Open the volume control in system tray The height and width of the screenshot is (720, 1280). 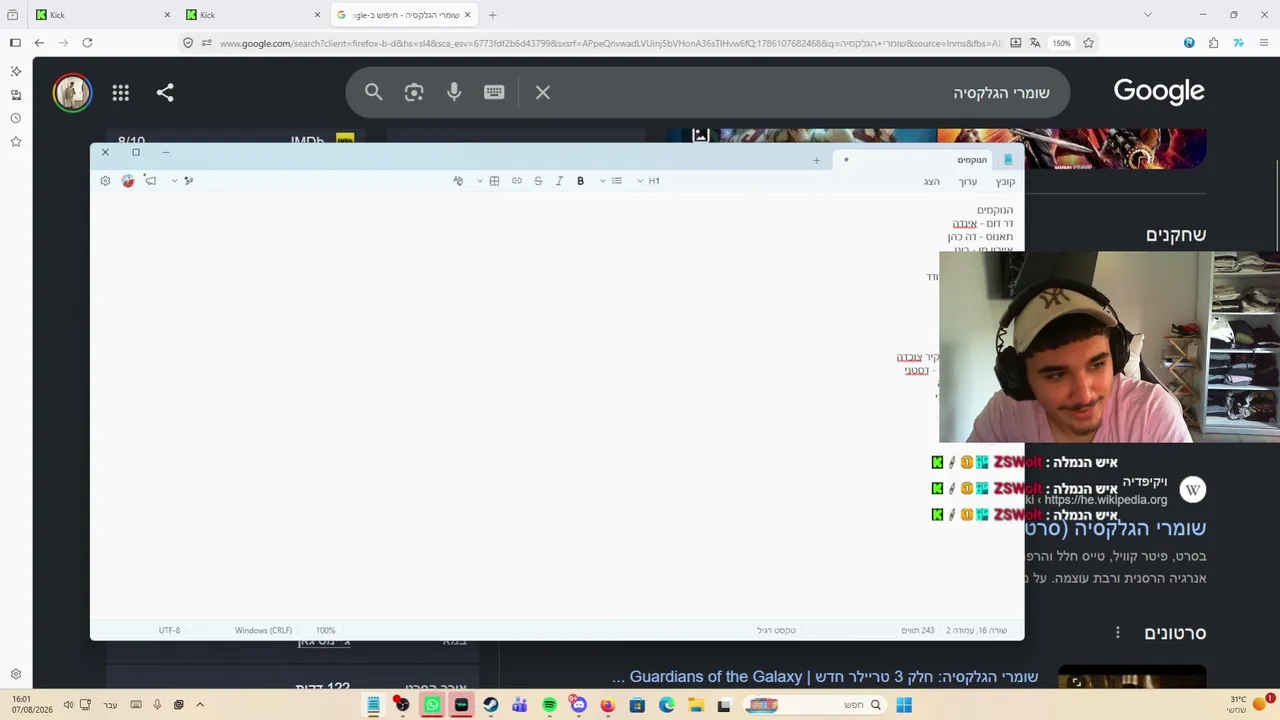click(68, 705)
